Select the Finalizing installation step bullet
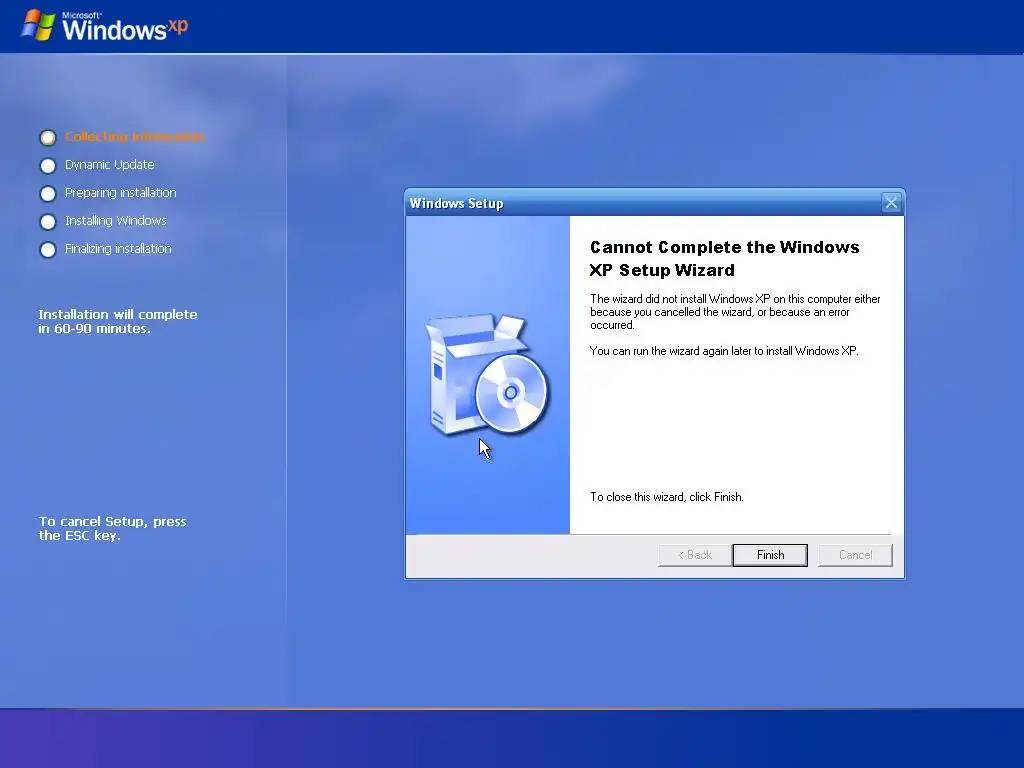Screen dimensions: 1024x768 (48, 249)
